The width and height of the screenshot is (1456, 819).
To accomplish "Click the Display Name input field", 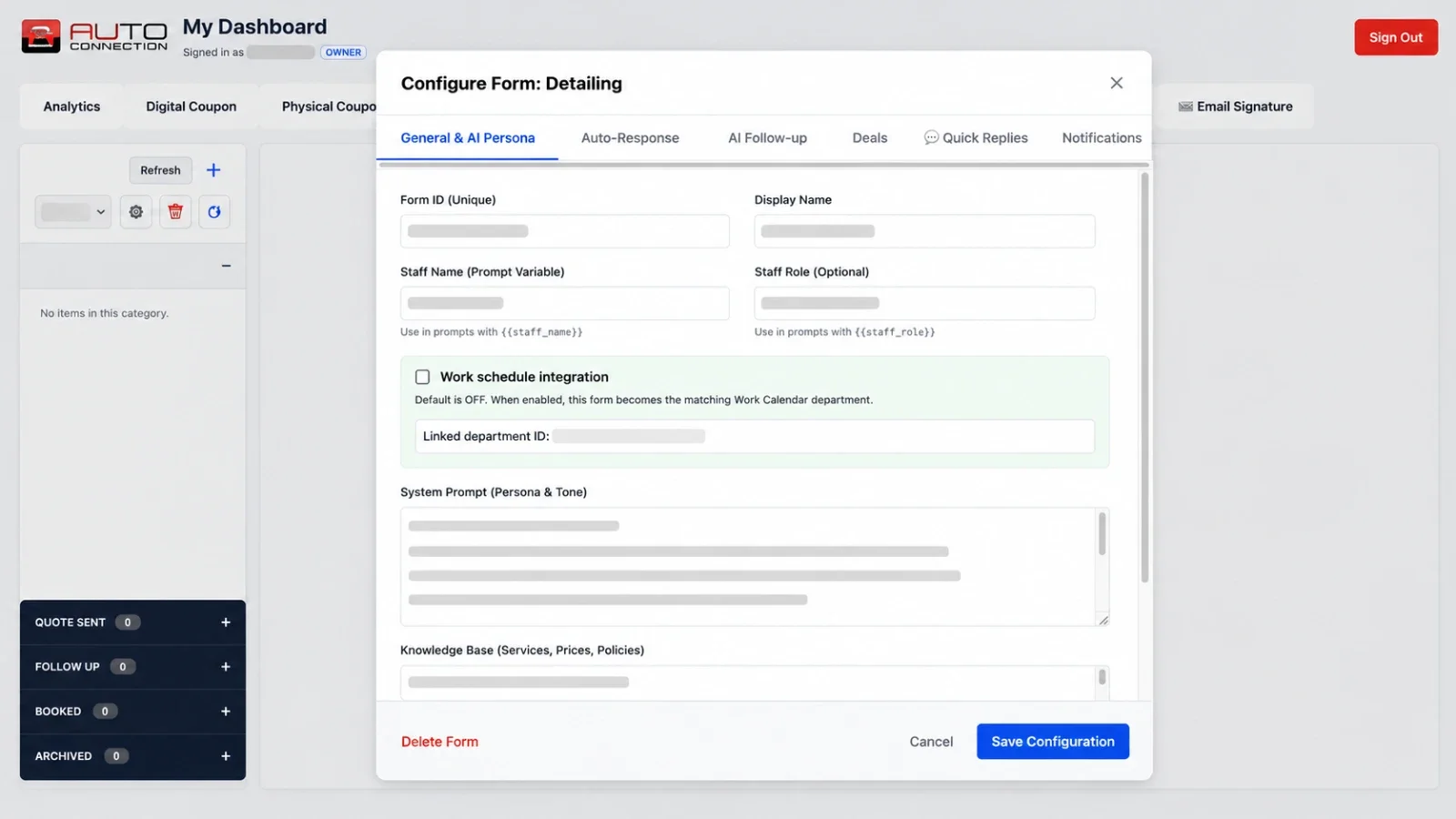I will coord(925,231).
